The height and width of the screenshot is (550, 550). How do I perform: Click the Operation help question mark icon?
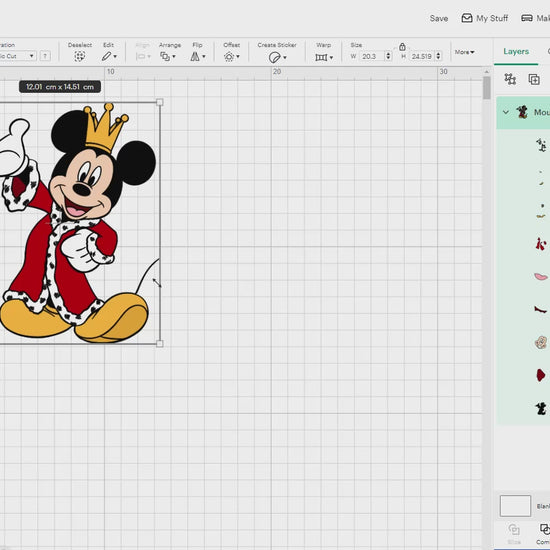(45, 56)
